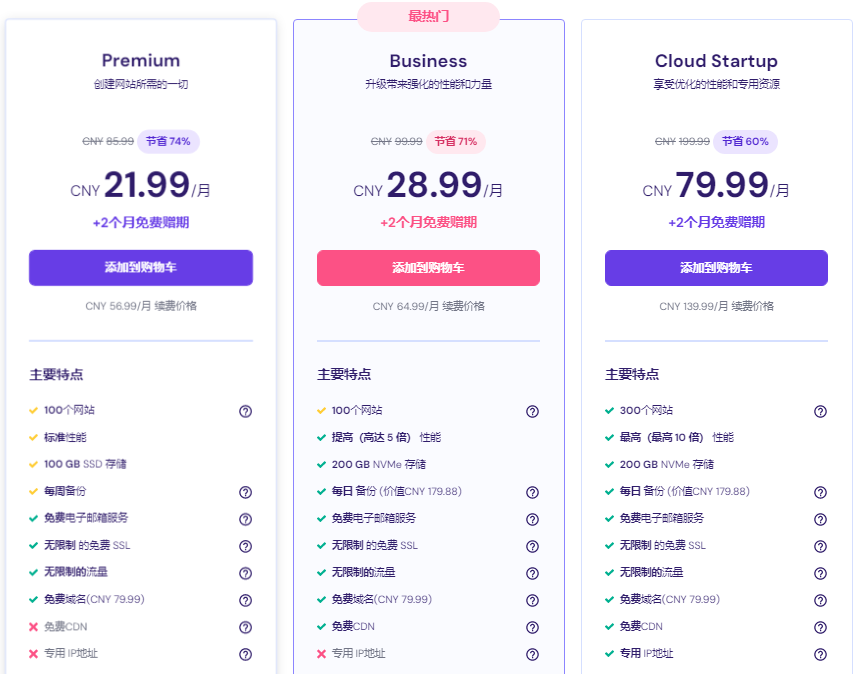Show info for Cloud Startup 免费域名
Viewport: 855px width, 674px height.
point(820,600)
